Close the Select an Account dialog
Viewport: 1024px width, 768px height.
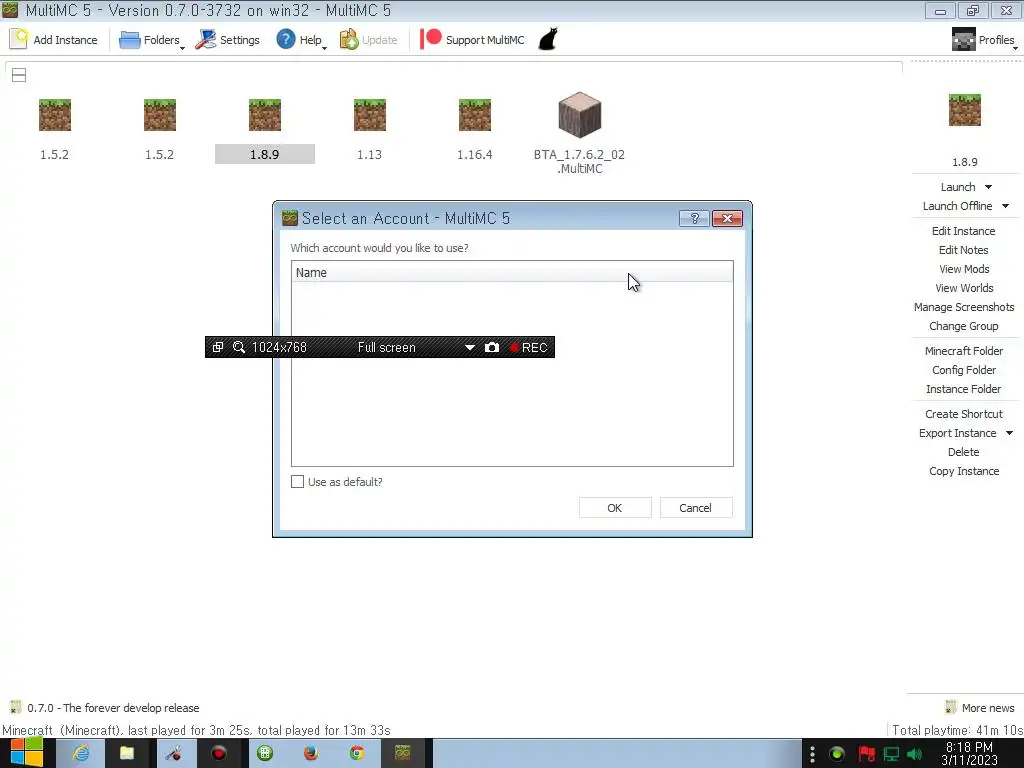[727, 218]
